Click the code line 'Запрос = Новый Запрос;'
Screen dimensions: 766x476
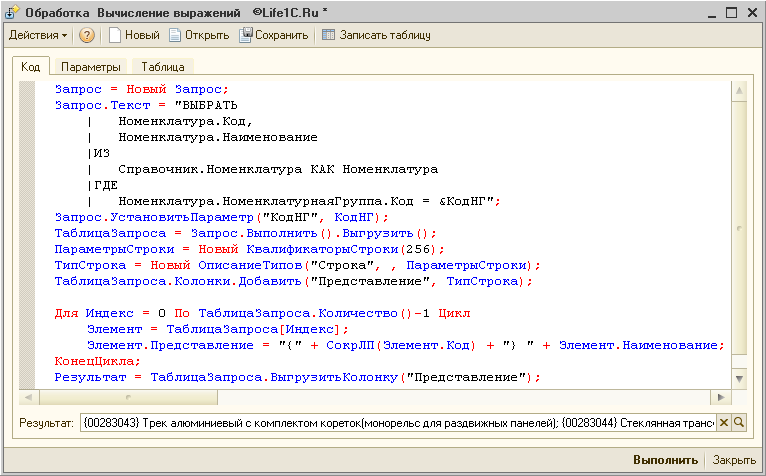tap(141, 89)
